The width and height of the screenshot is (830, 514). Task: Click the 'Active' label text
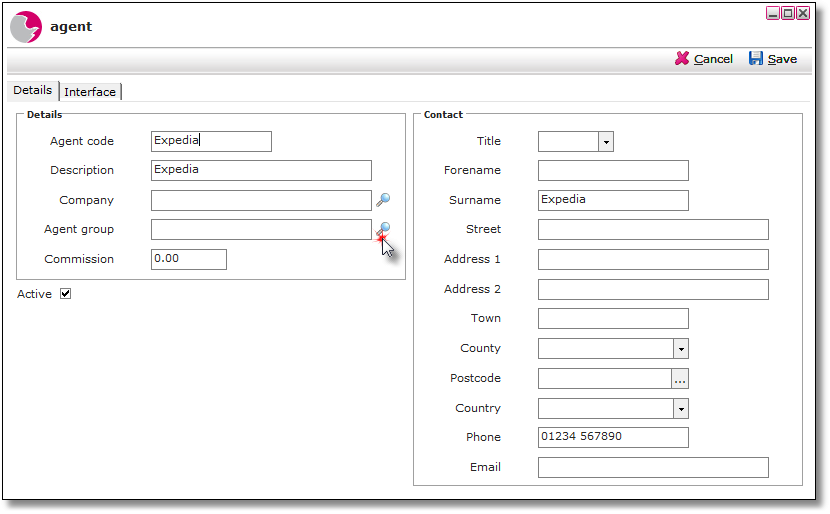click(34, 294)
